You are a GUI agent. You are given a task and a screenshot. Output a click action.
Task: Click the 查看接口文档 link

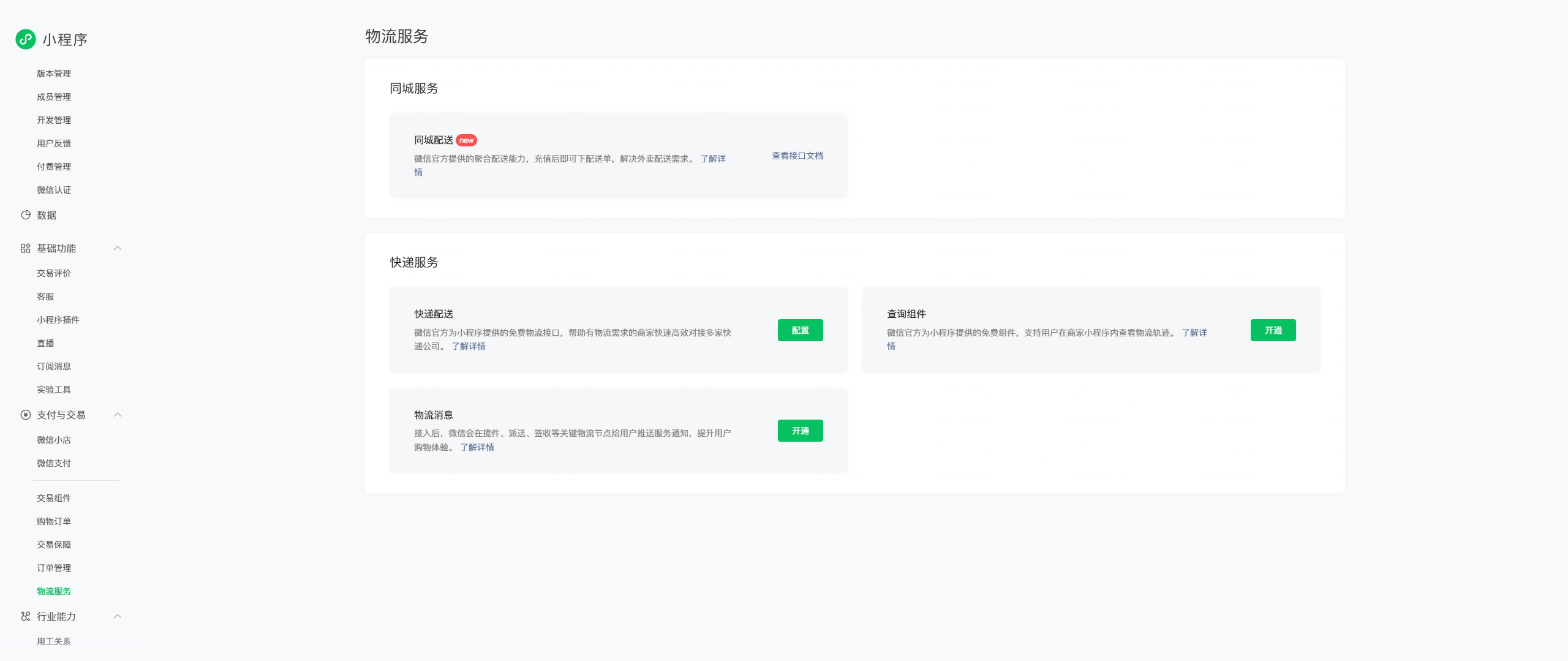tap(797, 156)
